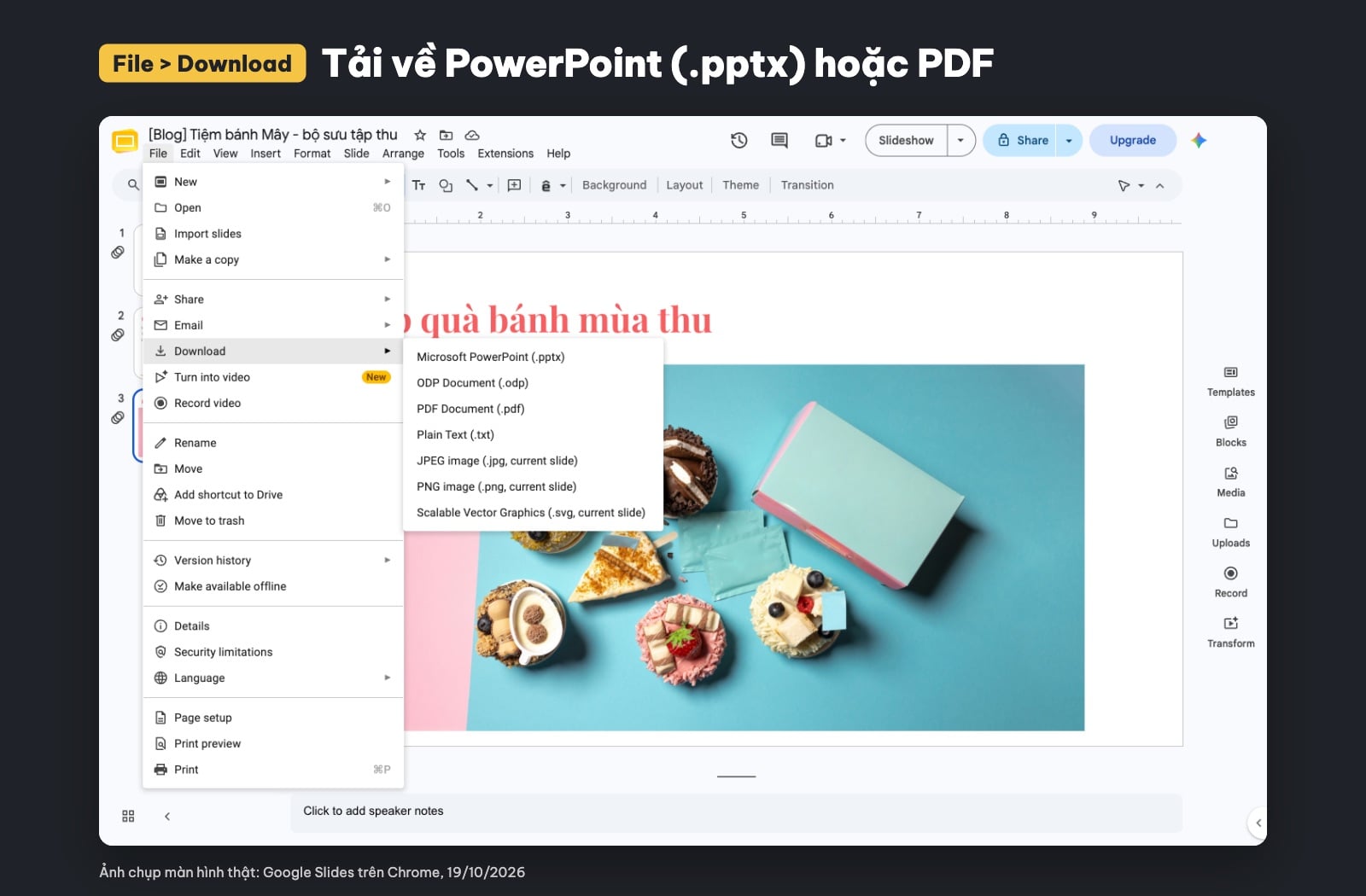Choose PDF Document (.pdf) download
This screenshot has width=1366, height=896.
coord(533,409)
